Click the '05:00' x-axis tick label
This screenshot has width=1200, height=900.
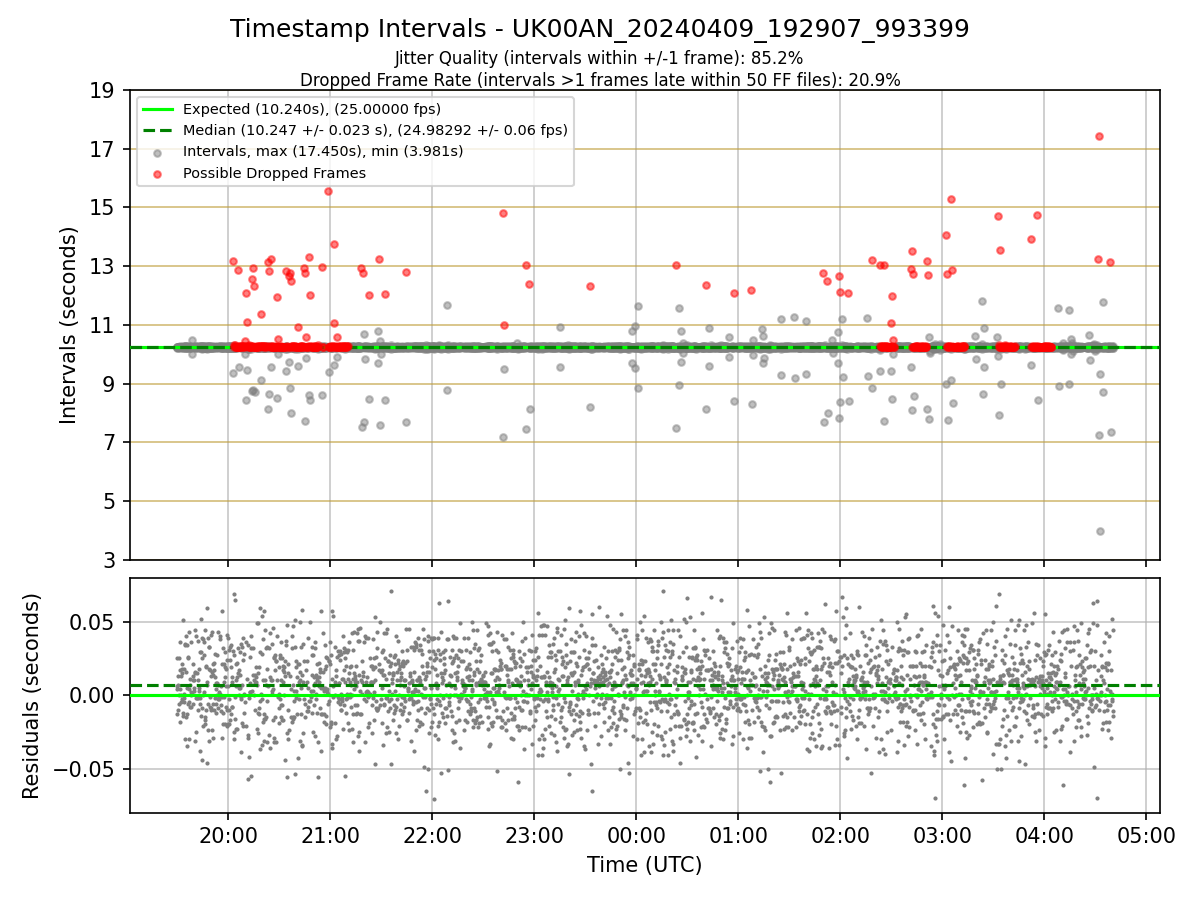point(1146,835)
